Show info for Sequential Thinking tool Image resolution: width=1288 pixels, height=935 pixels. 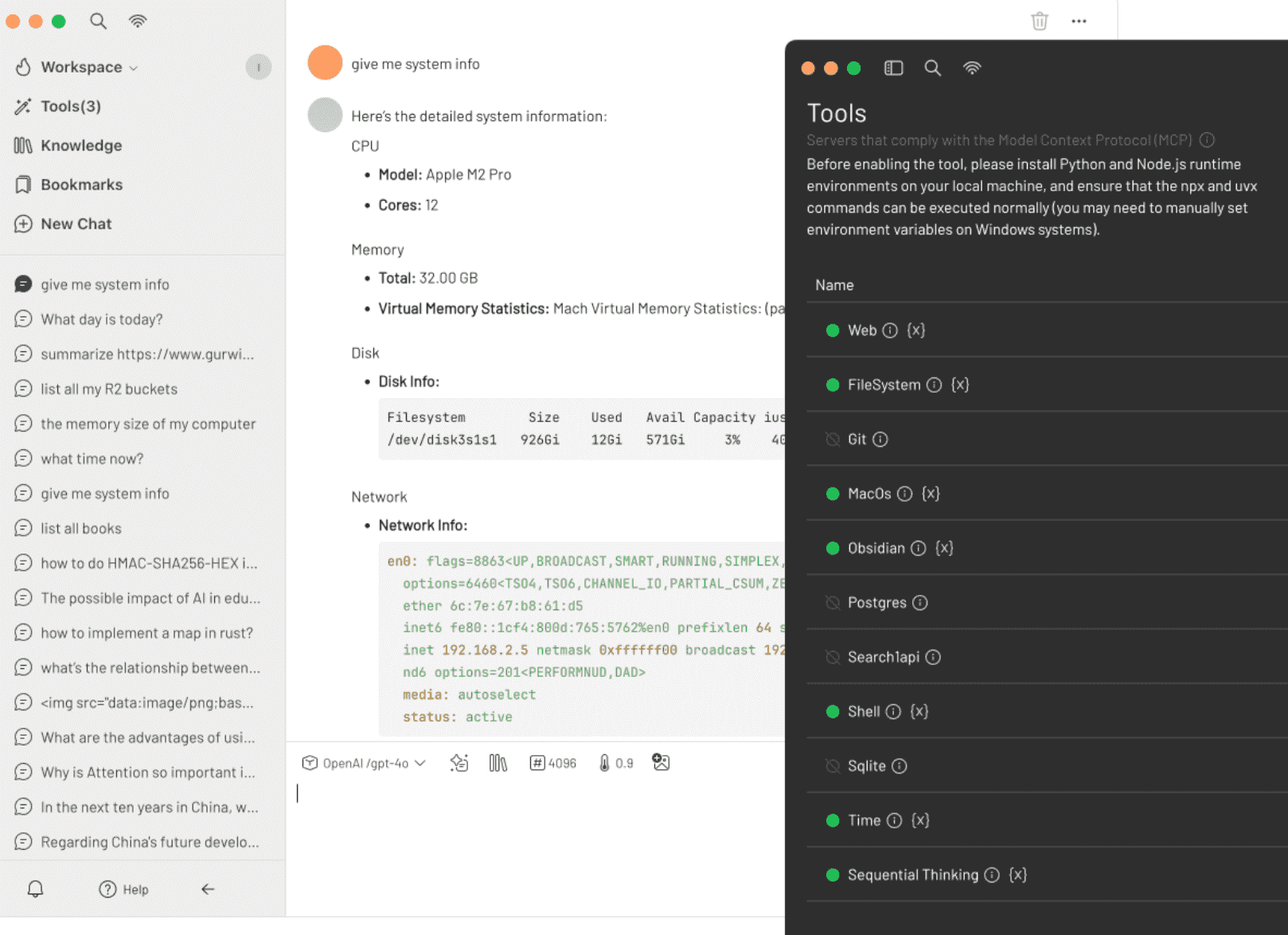coord(992,874)
